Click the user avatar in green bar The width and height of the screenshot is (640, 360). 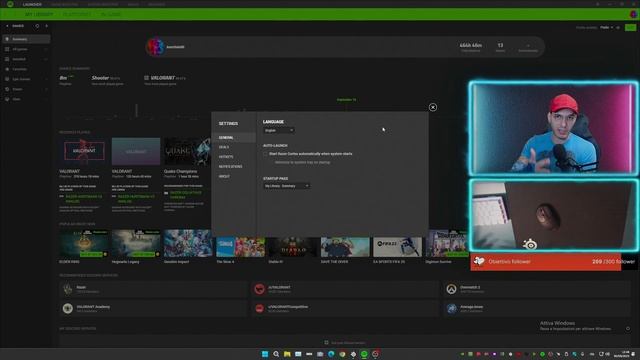click(x=633, y=14)
